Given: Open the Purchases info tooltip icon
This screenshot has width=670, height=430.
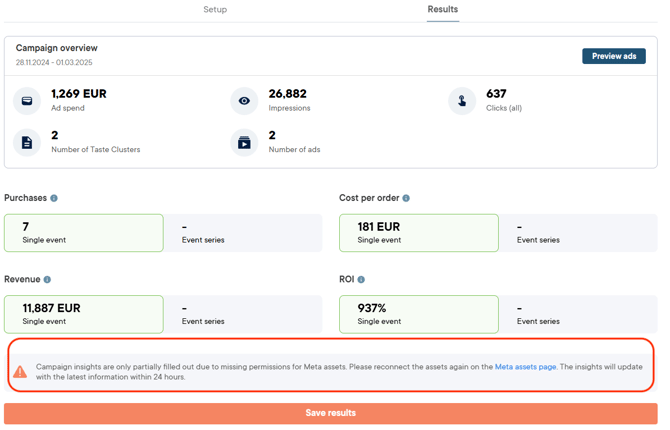Looking at the screenshot, I should [54, 198].
